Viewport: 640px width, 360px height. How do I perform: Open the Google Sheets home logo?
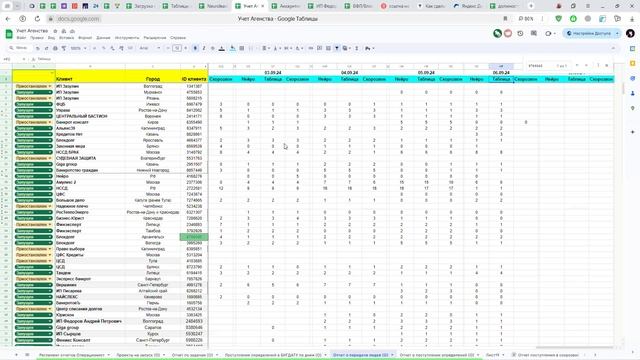(x=9, y=34)
